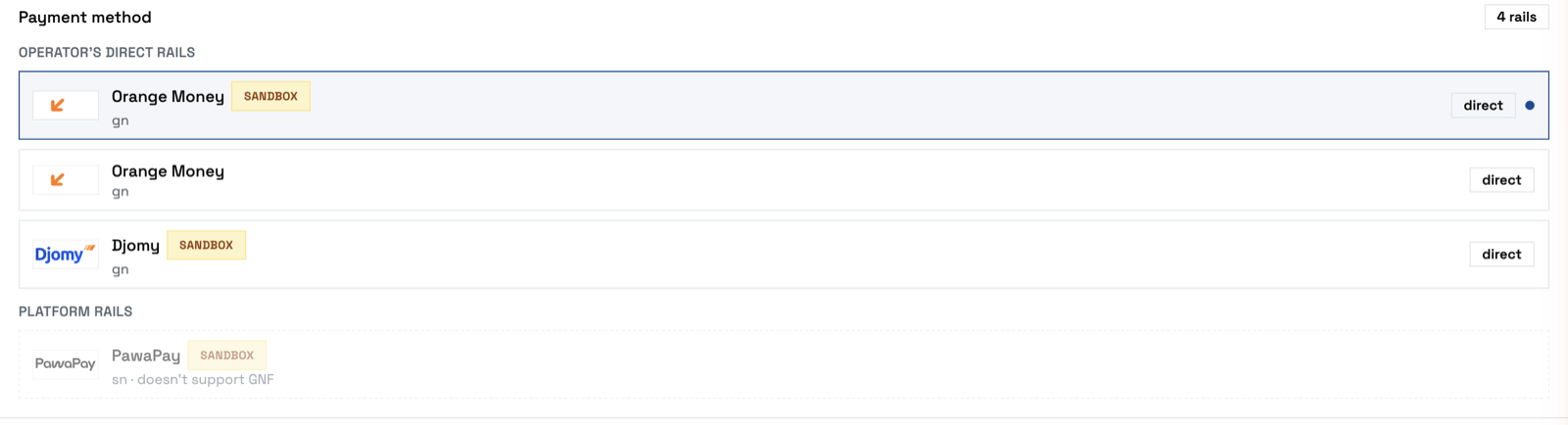Viewport: 1568px width, 425px height.
Task: Click the direct tag on the selected Orange Money row
Action: [1483, 105]
